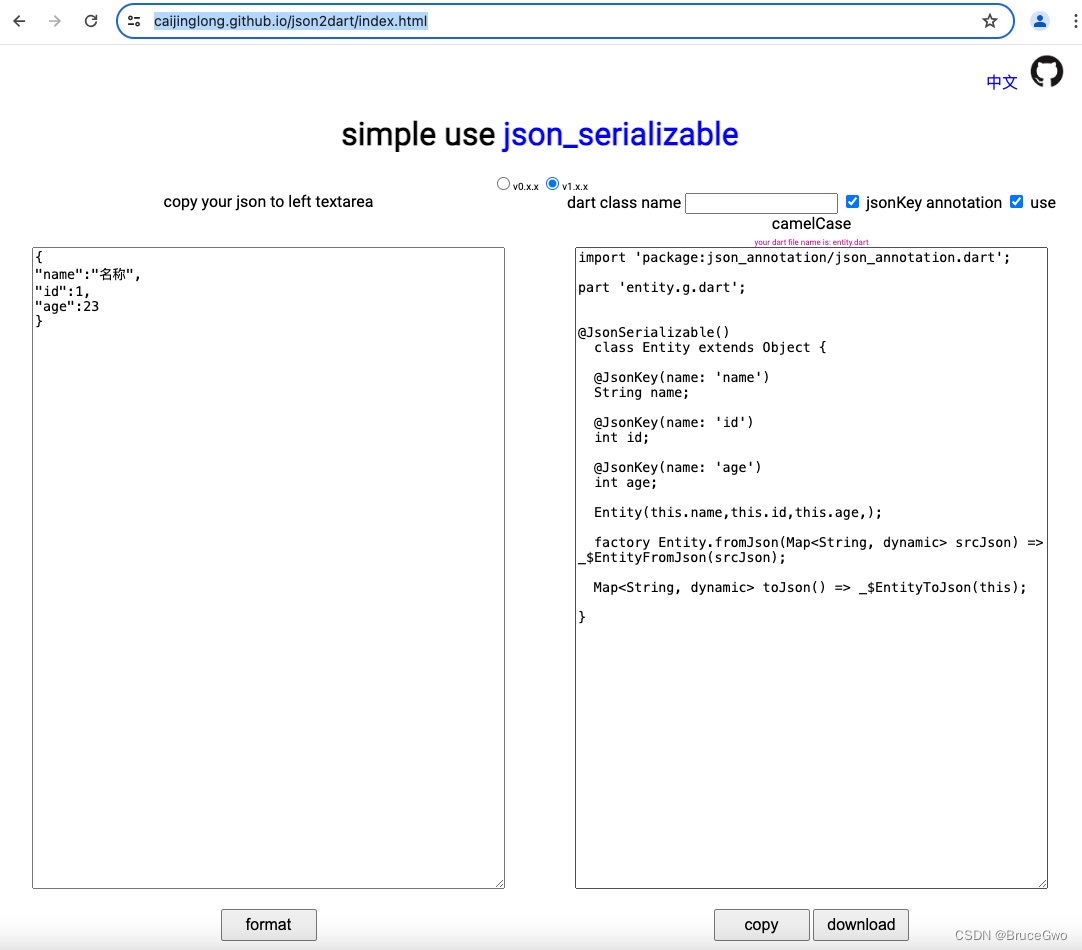Open the browser profile avatar
This screenshot has width=1082, height=950.
coord(1039,21)
